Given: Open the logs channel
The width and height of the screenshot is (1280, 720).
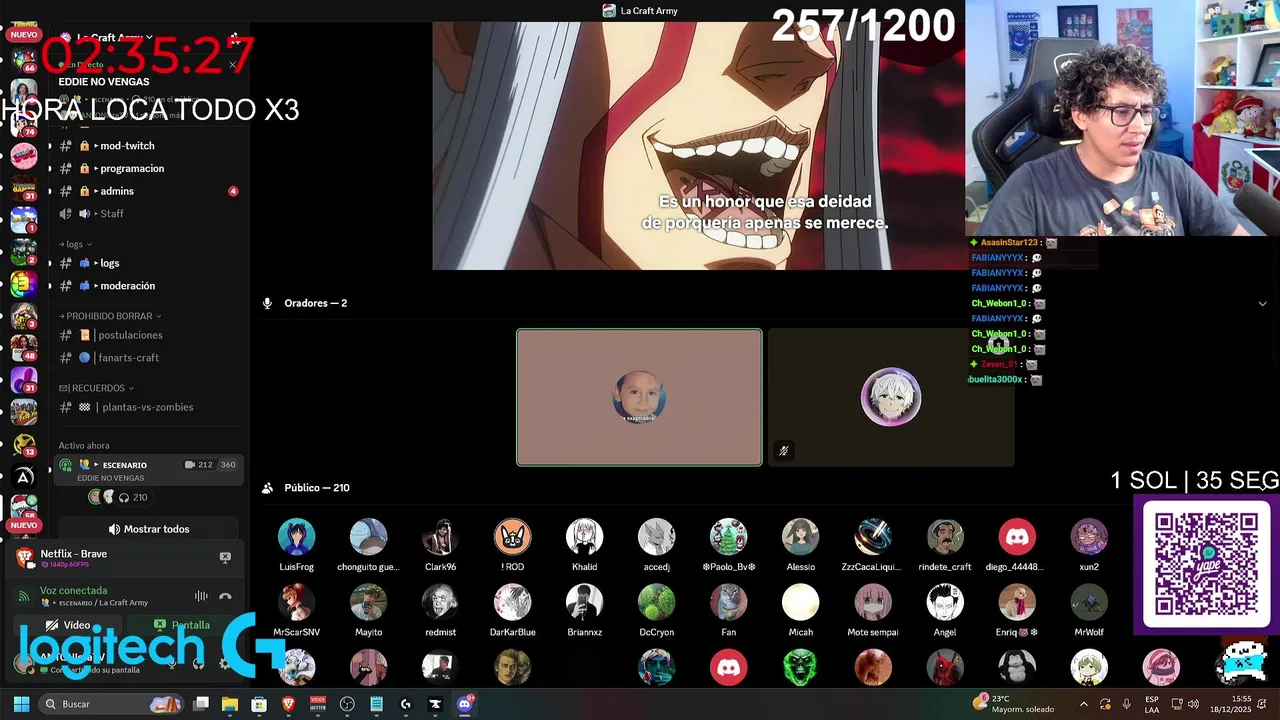Looking at the screenshot, I should [148, 263].
